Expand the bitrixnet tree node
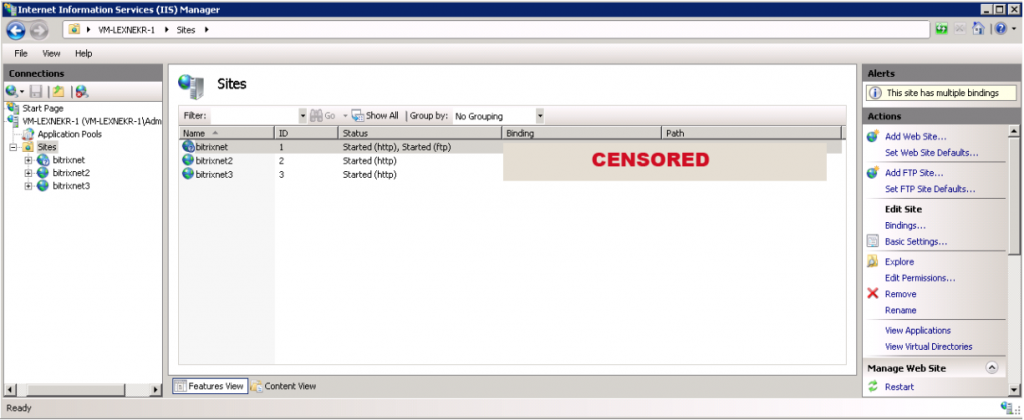Screen dimensions: 1024x420 click(28, 160)
